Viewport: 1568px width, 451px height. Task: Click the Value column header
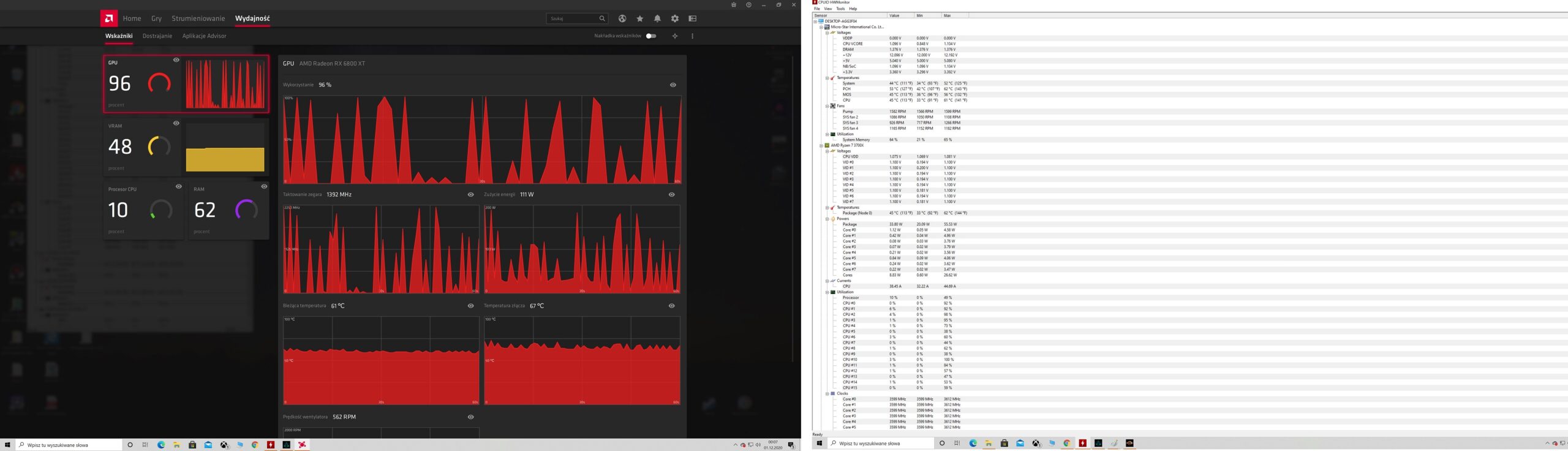[x=900, y=15]
